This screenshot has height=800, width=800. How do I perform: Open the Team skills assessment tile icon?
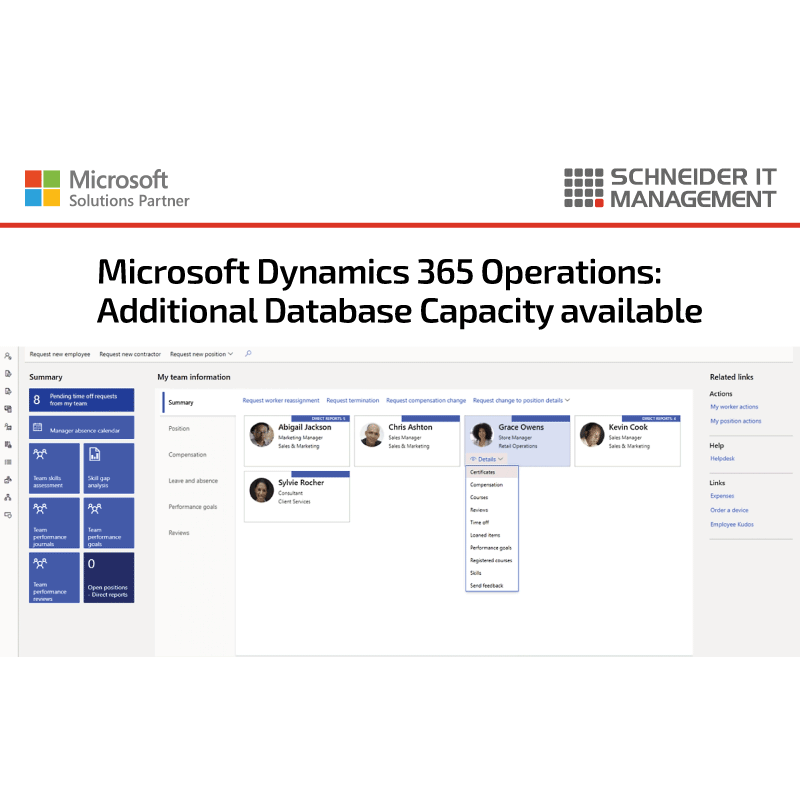tap(40, 454)
